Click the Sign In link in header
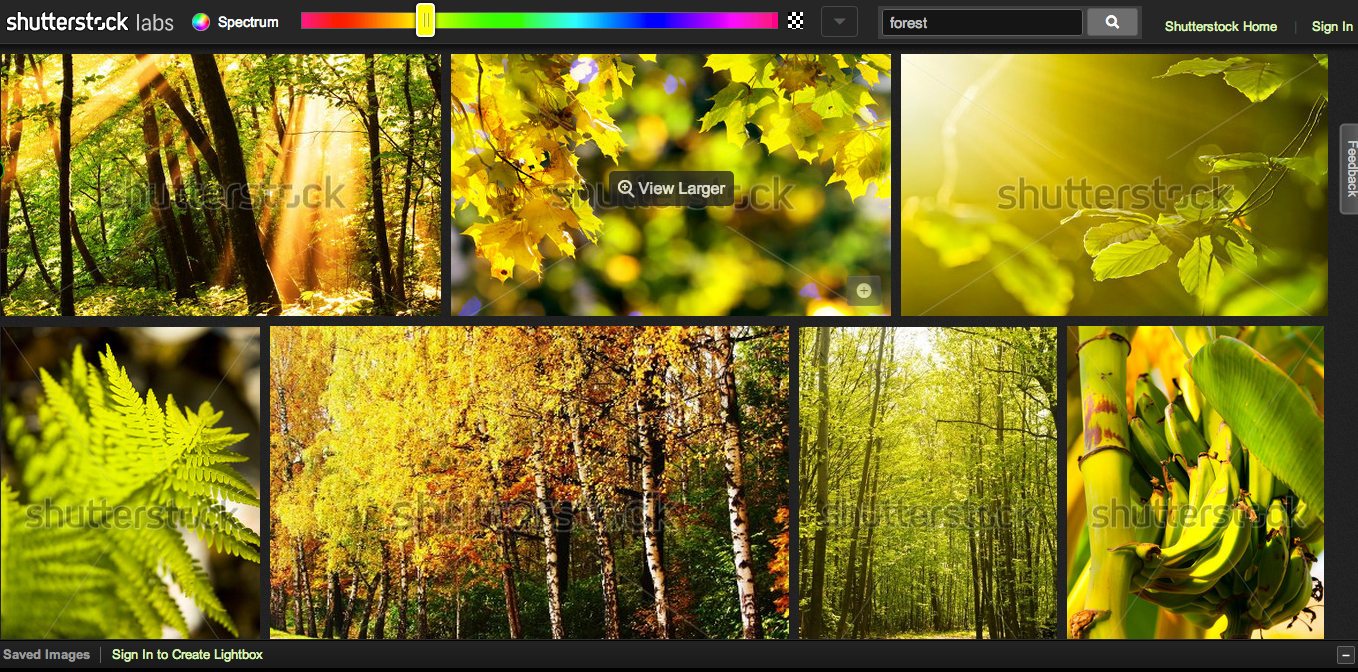 [1332, 26]
